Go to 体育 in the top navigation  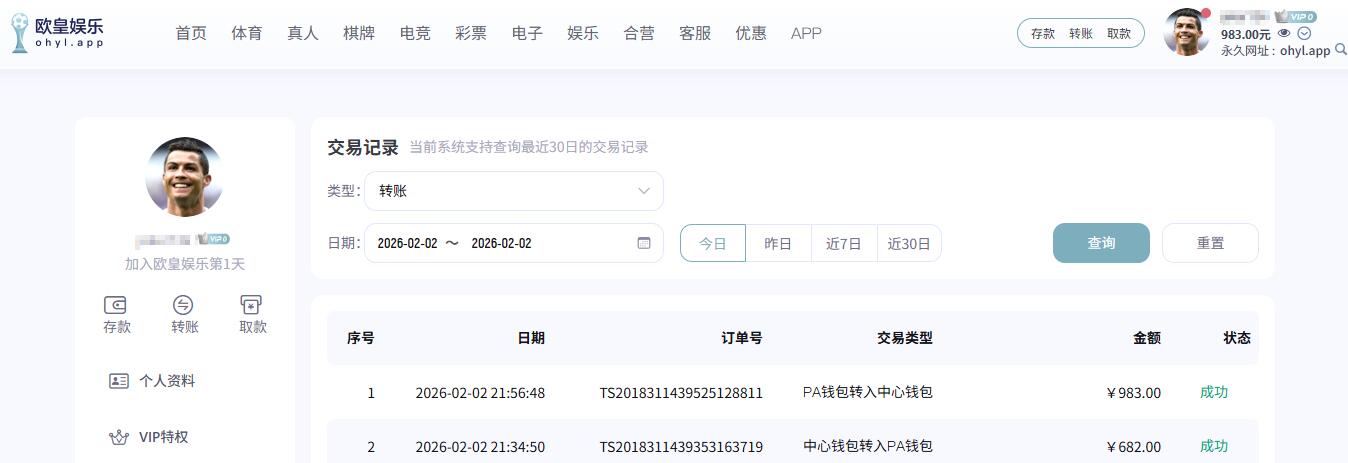click(x=246, y=33)
